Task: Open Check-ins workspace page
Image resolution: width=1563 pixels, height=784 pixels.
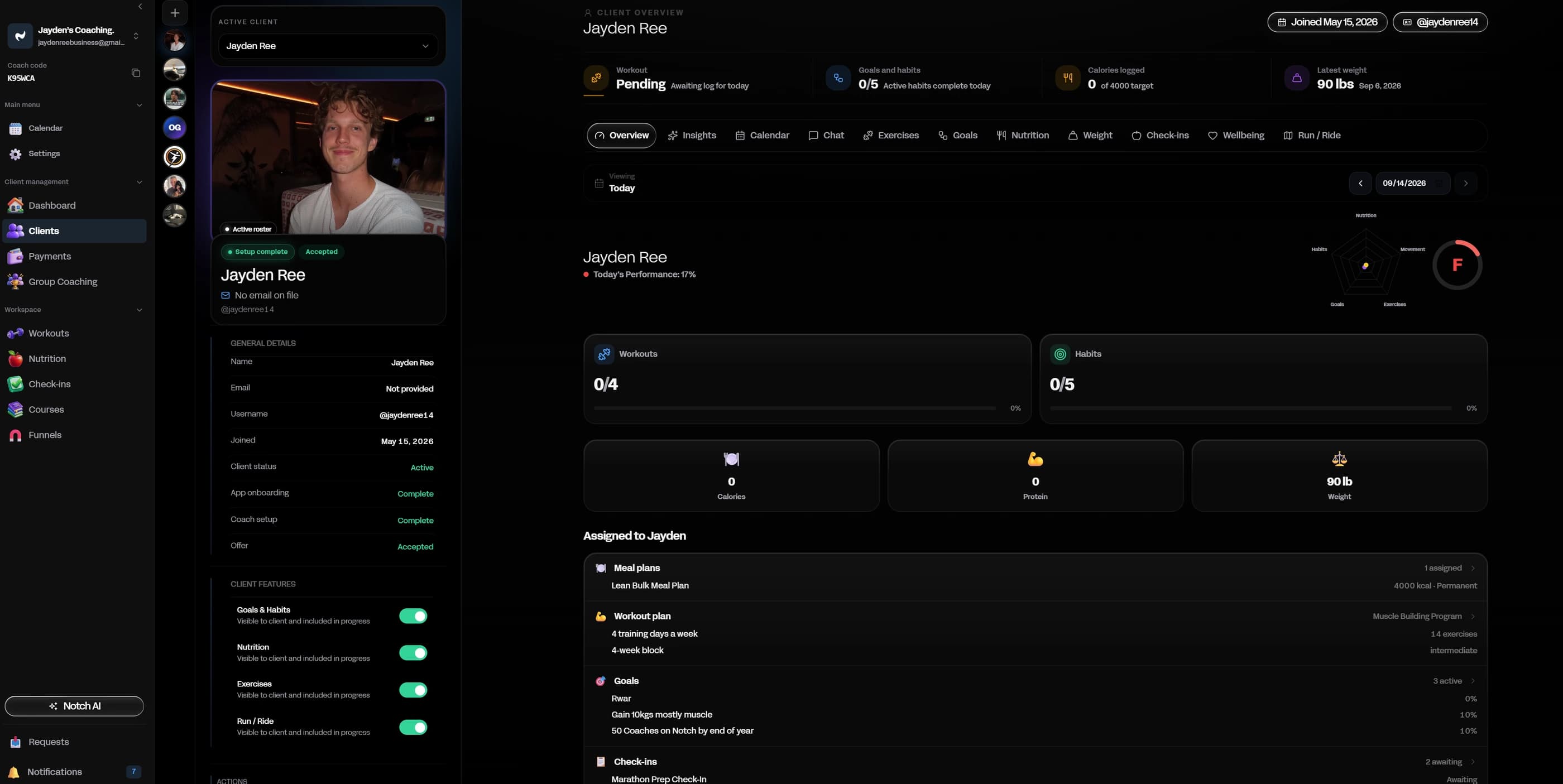Action: 74,384
